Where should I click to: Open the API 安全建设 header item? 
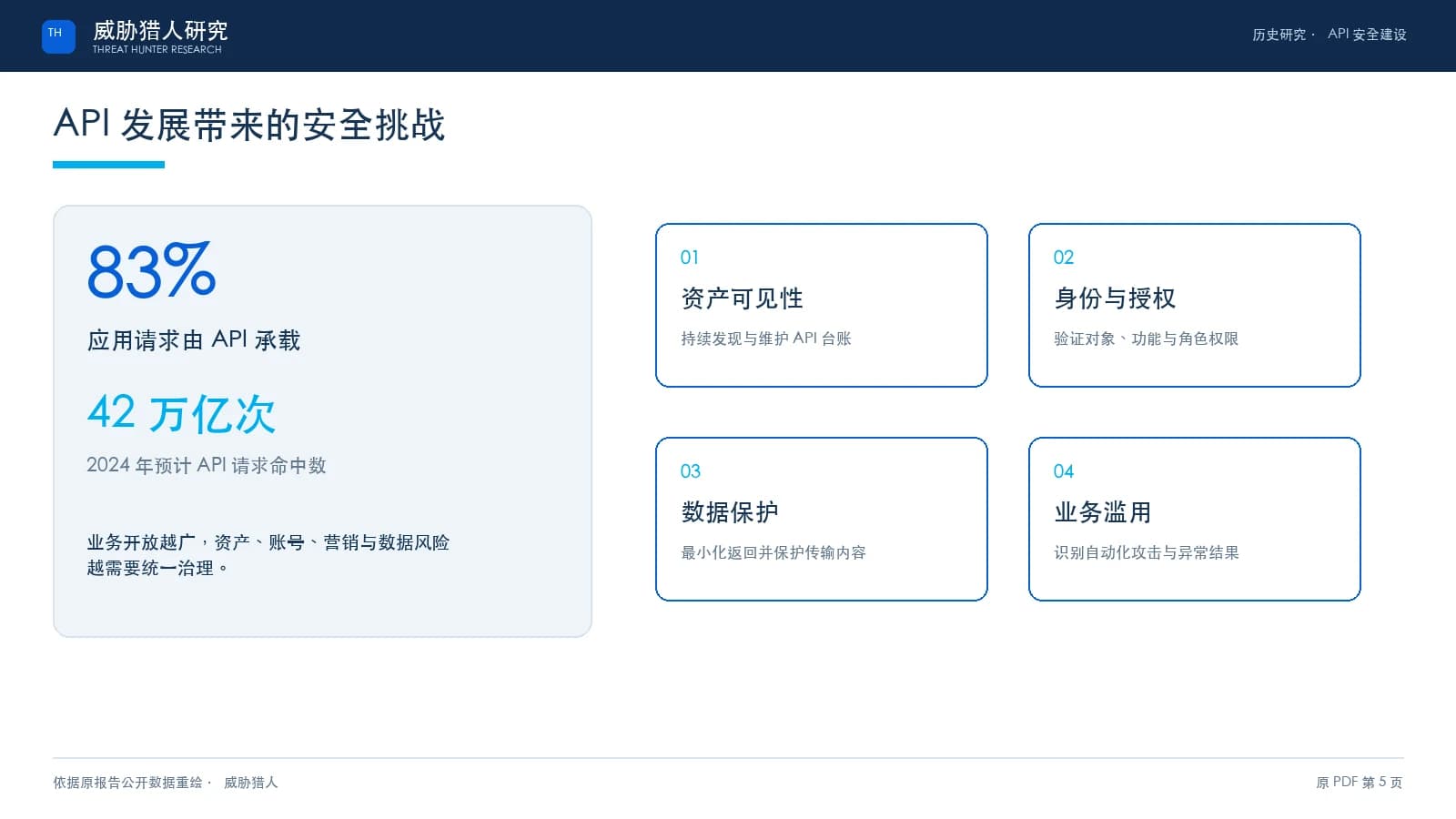(1367, 35)
